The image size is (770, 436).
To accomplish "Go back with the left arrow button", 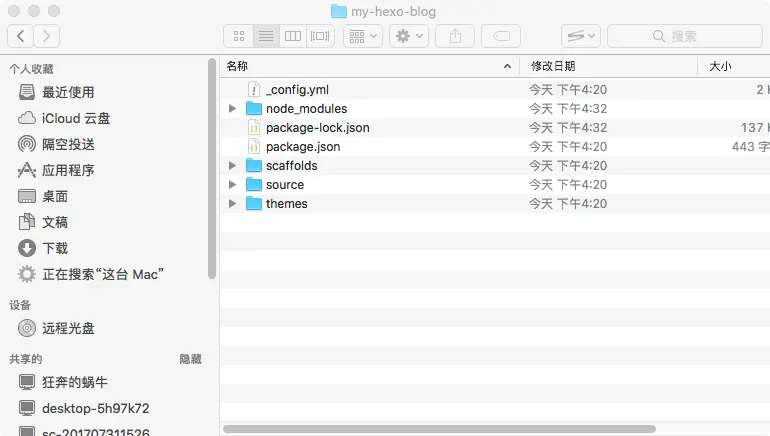I will point(21,36).
